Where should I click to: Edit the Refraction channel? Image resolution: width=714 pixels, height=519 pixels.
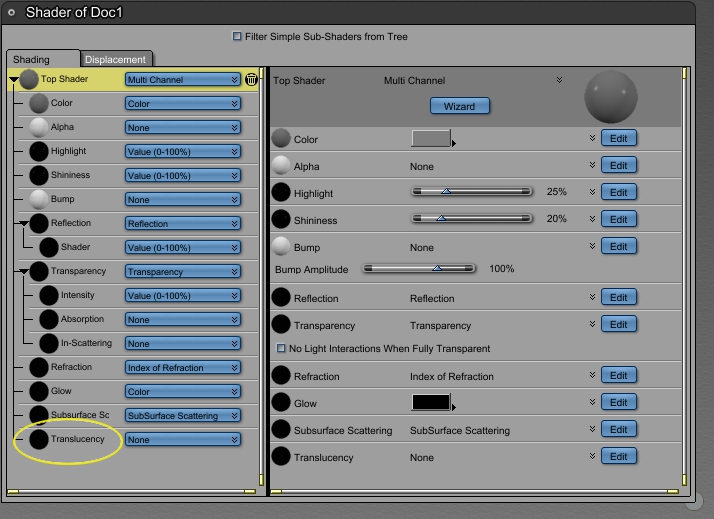tap(618, 376)
